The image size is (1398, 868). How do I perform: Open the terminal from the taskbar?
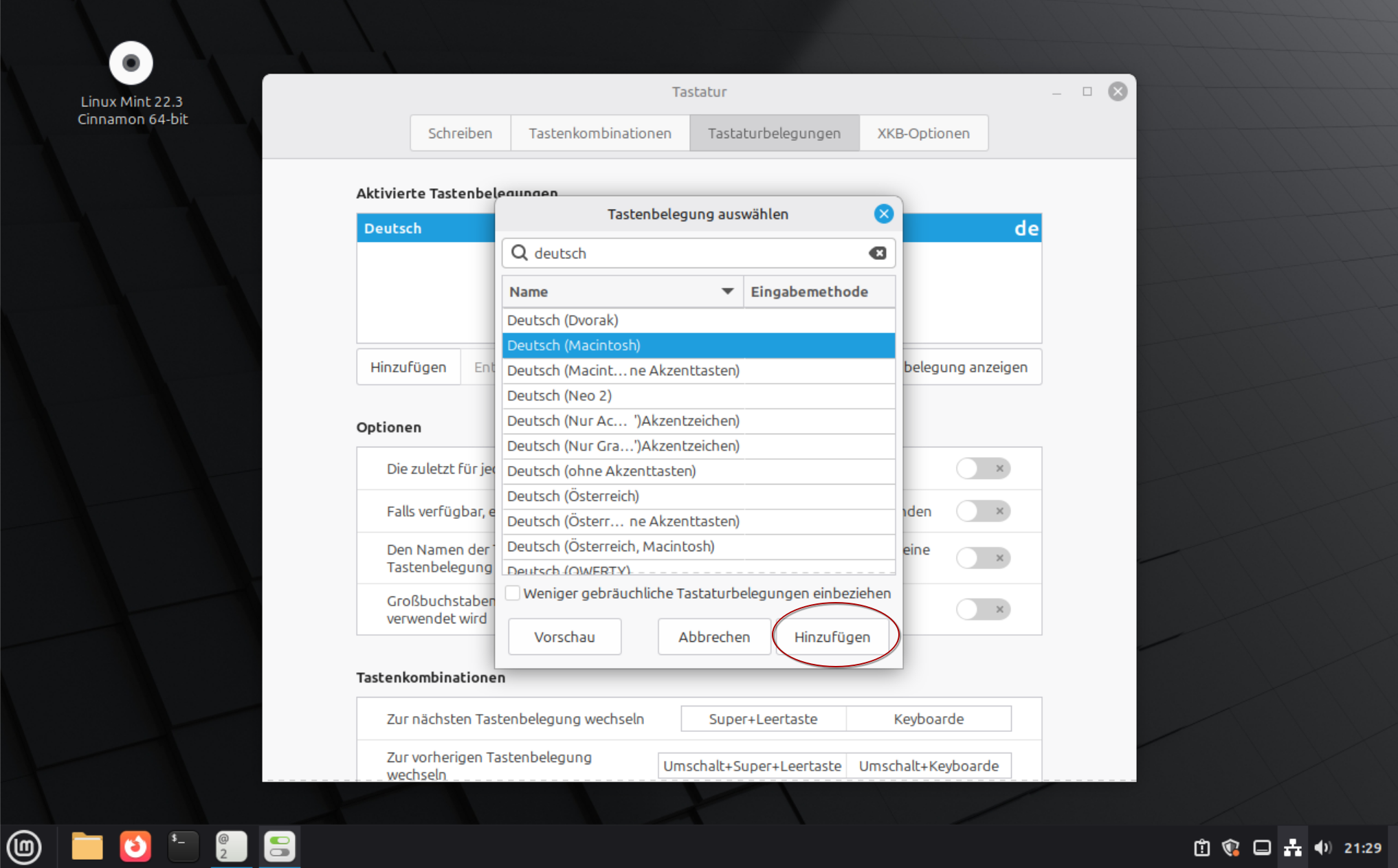tap(184, 847)
